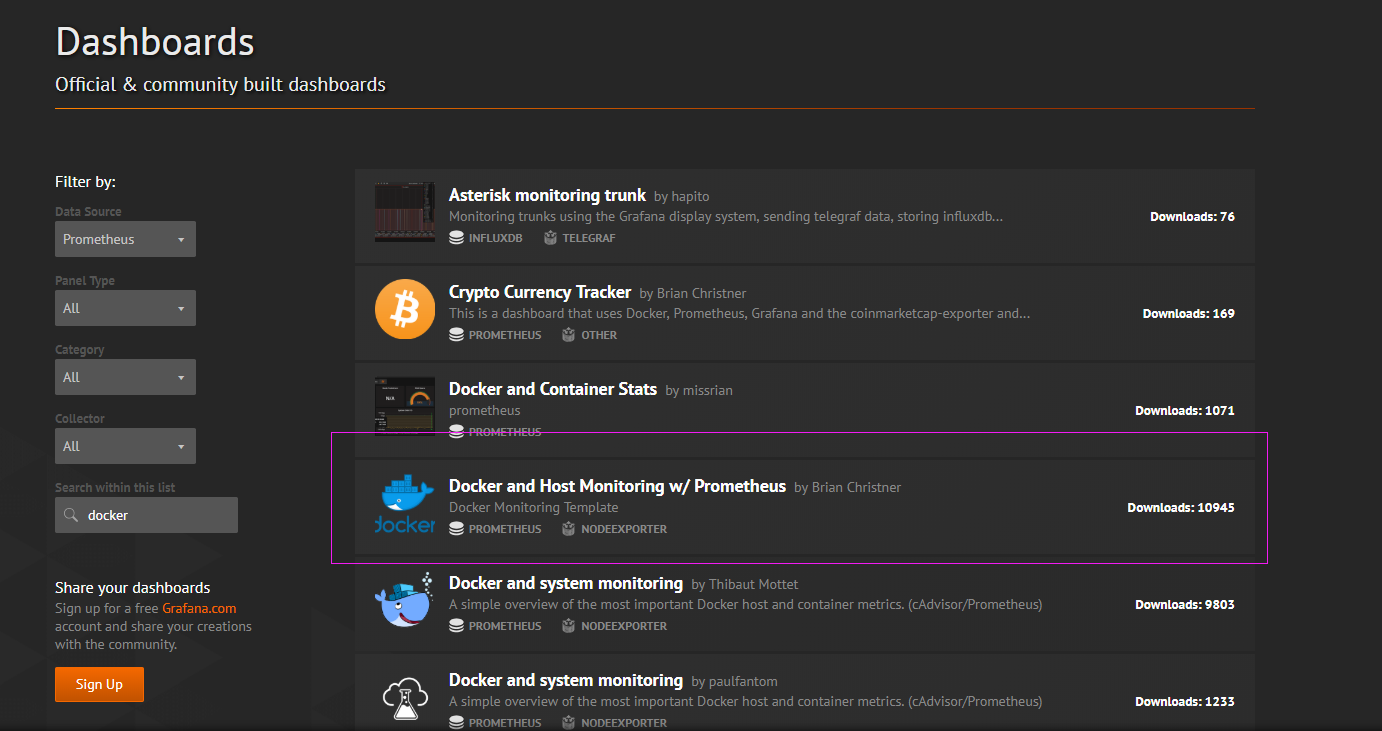Open the Collector filter dropdown
The height and width of the screenshot is (731, 1382).
click(125, 446)
